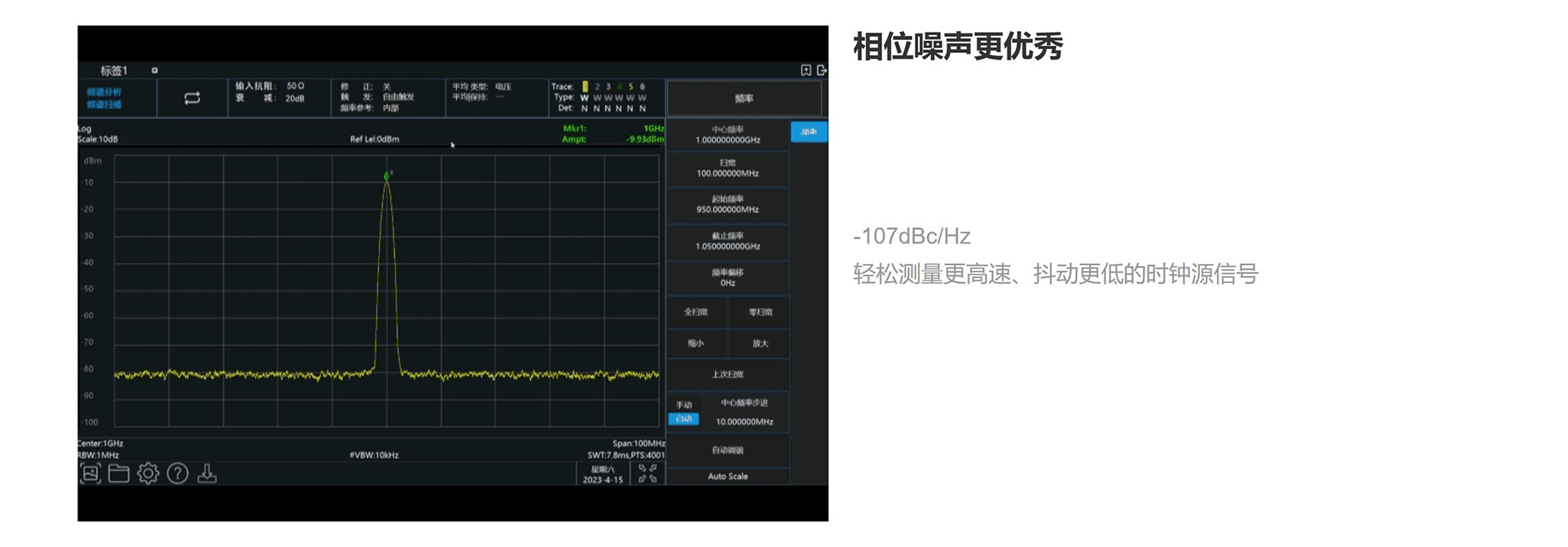
Task: Select the 自动 auto step mode
Action: pyautogui.click(x=684, y=419)
